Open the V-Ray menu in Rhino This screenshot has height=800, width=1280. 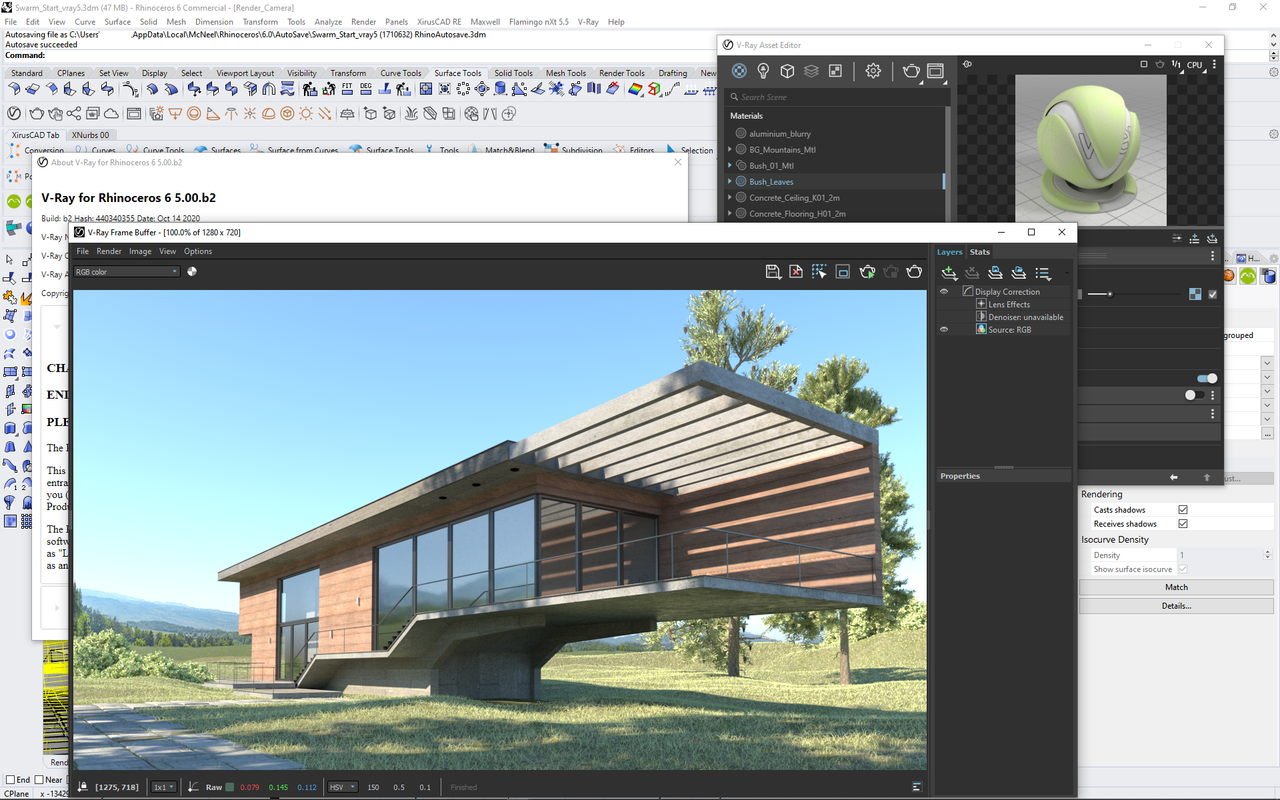pyautogui.click(x=589, y=21)
